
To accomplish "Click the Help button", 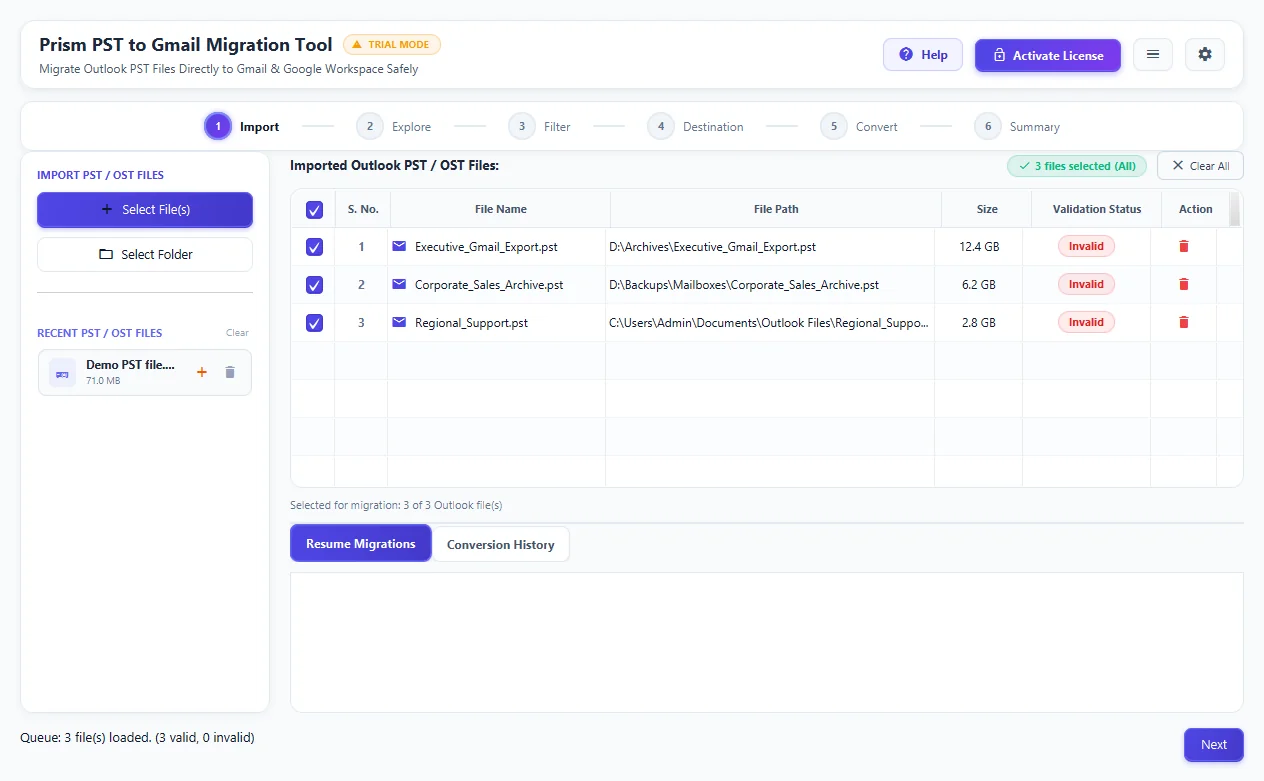I will click(x=923, y=55).
